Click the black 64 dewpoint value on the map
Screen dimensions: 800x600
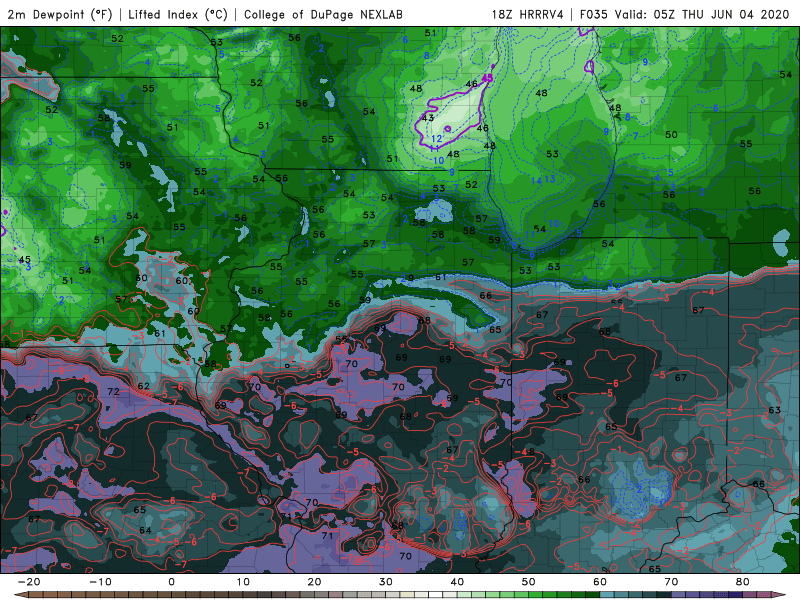pos(145,530)
